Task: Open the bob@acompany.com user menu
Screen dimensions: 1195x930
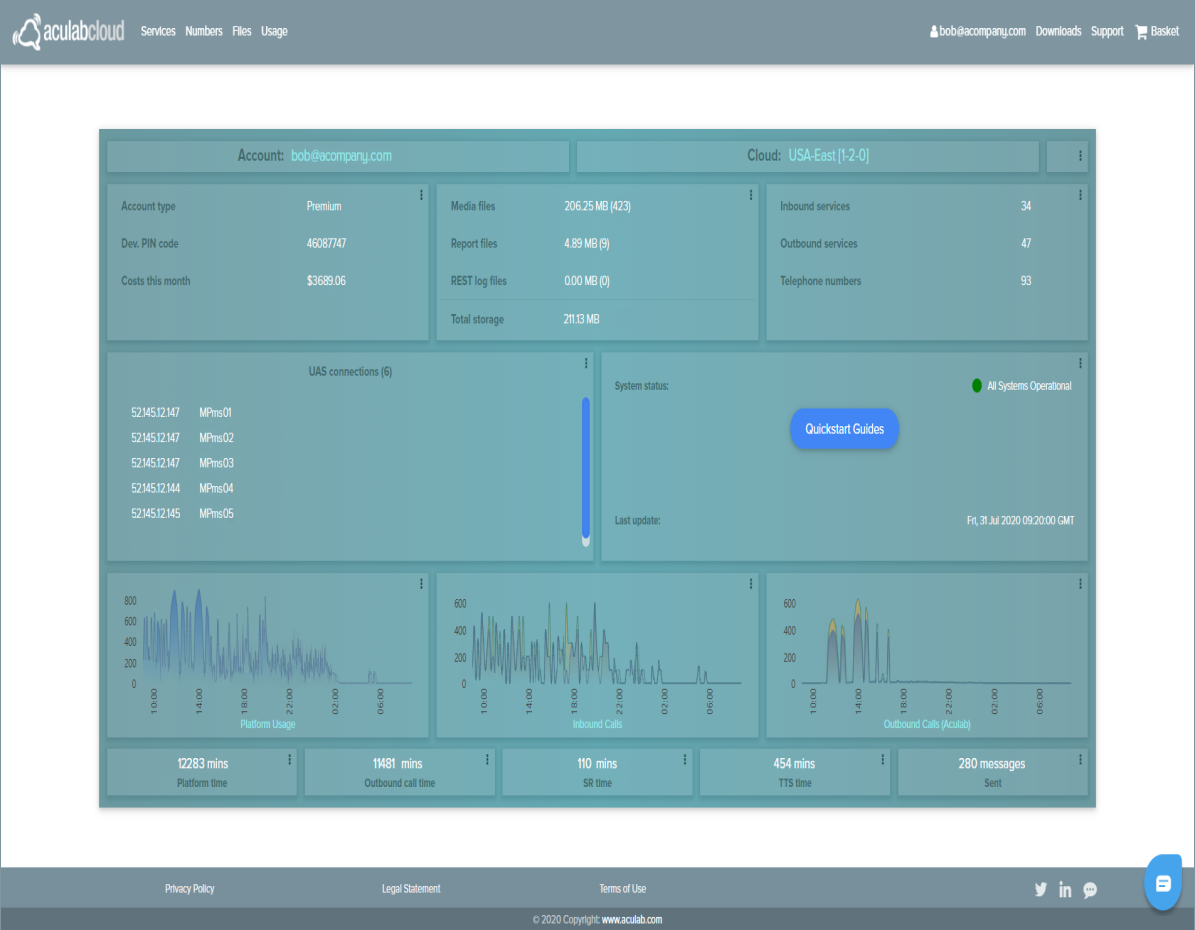Action: [x=978, y=31]
